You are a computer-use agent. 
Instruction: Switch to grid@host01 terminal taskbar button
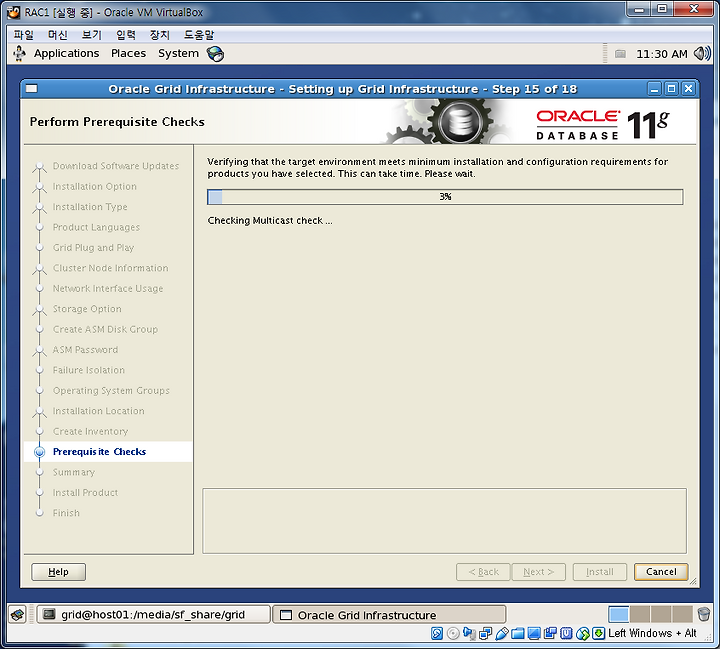154,615
